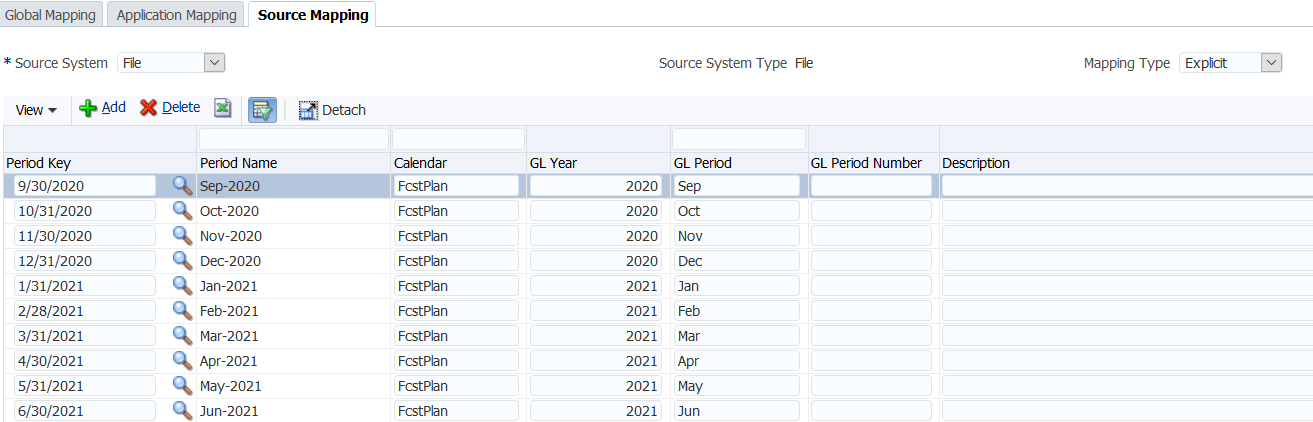Click Description field of Sep-2020 row
Image resolution: width=1313 pixels, height=422 pixels.
click(x=1126, y=186)
